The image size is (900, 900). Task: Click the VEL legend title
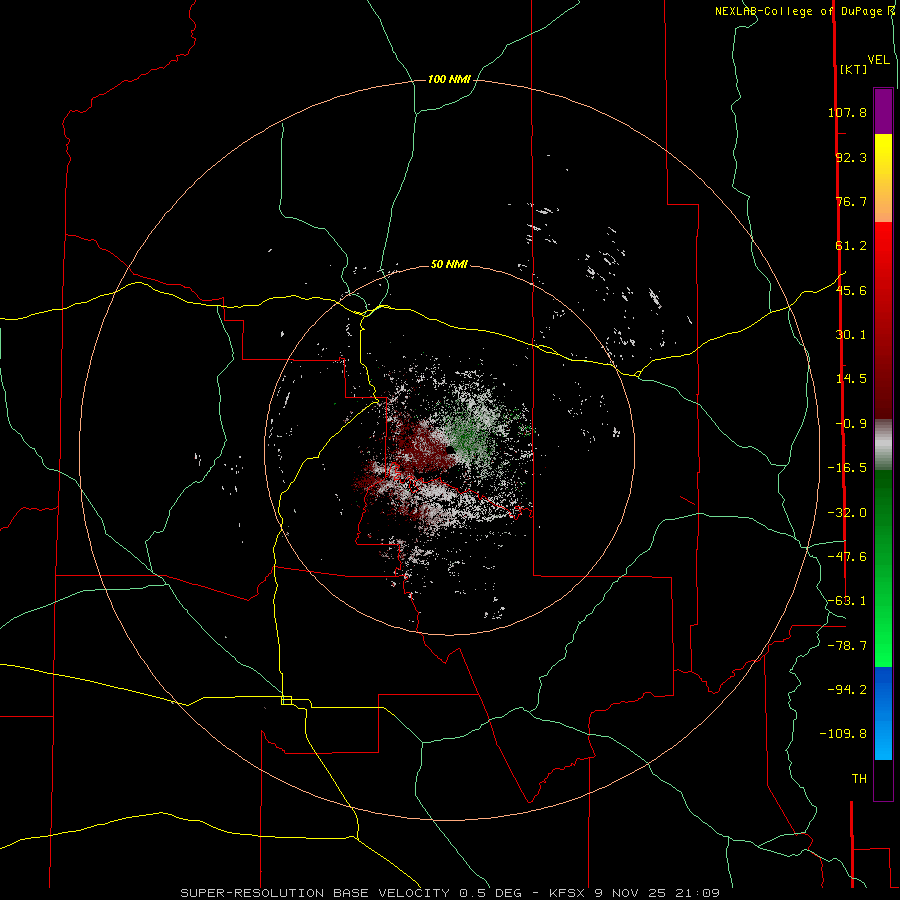879,60
